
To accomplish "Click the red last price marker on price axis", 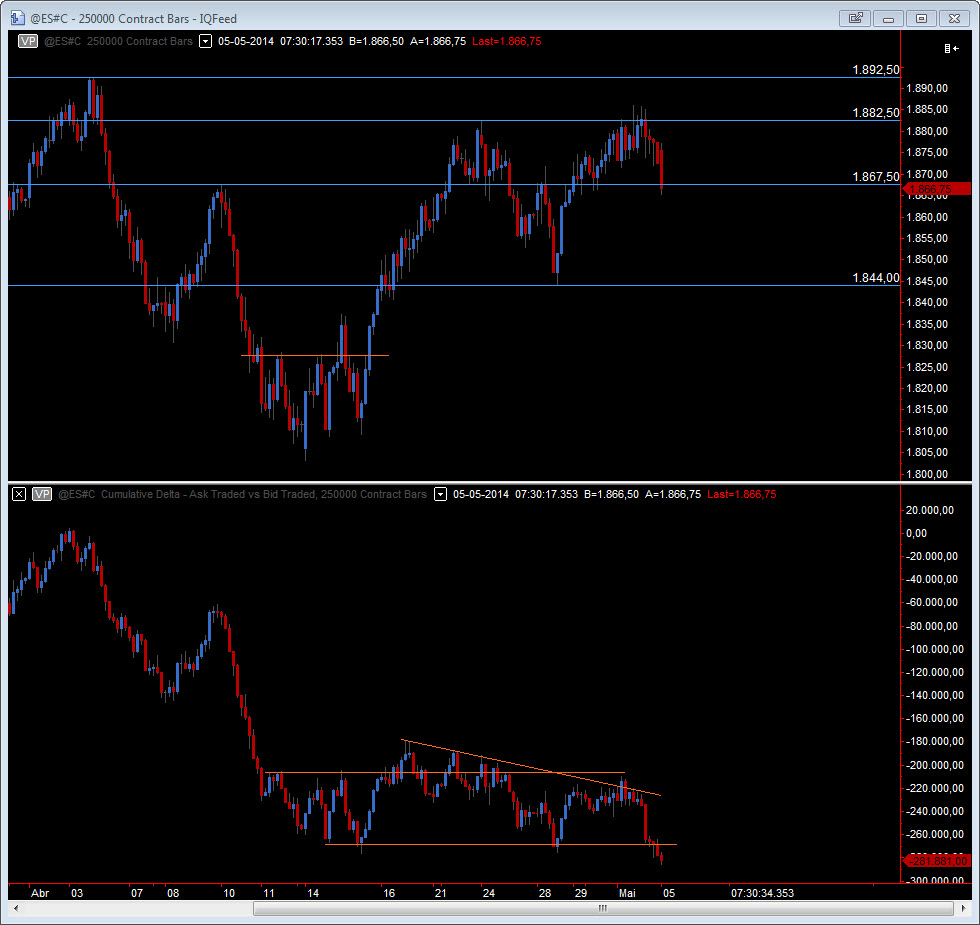I will (x=937, y=189).
